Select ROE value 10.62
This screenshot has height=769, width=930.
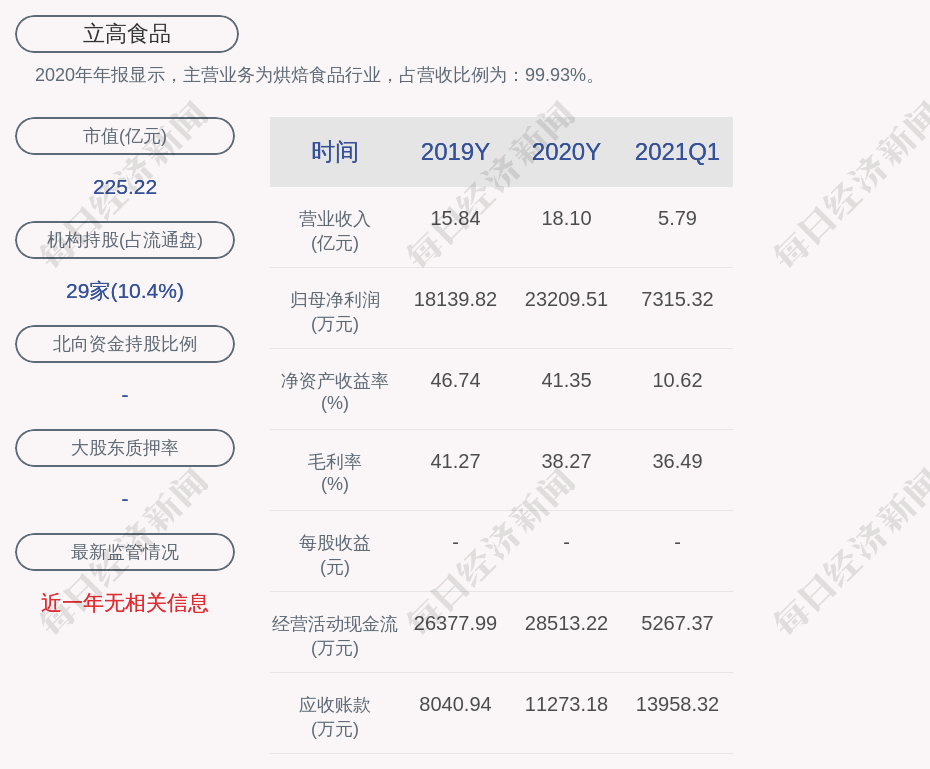(677, 380)
